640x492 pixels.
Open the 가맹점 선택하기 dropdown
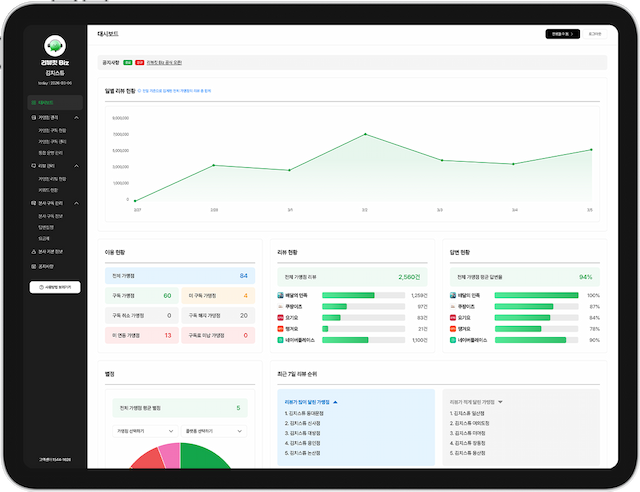140,431
